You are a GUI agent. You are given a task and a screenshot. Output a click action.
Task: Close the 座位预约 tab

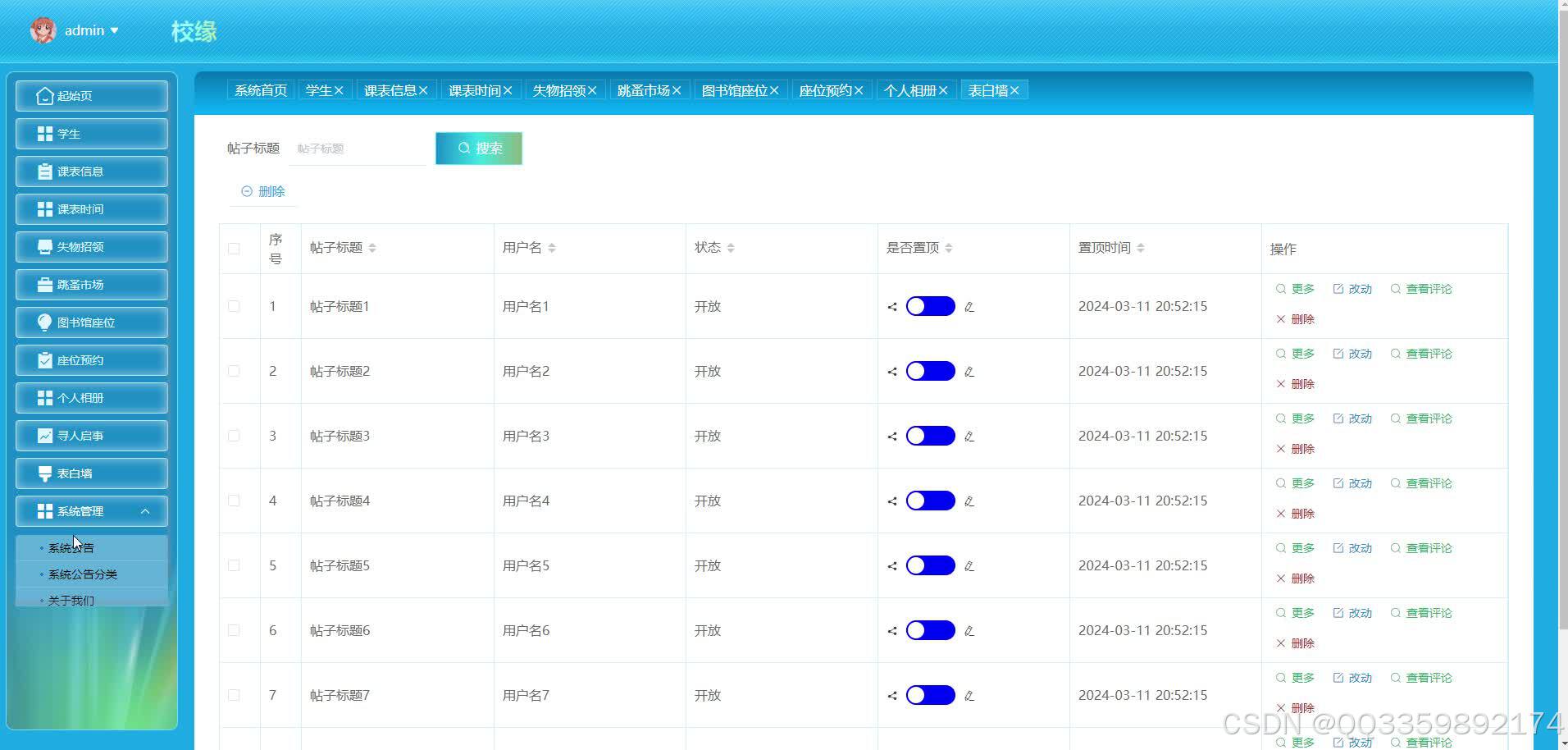point(859,90)
